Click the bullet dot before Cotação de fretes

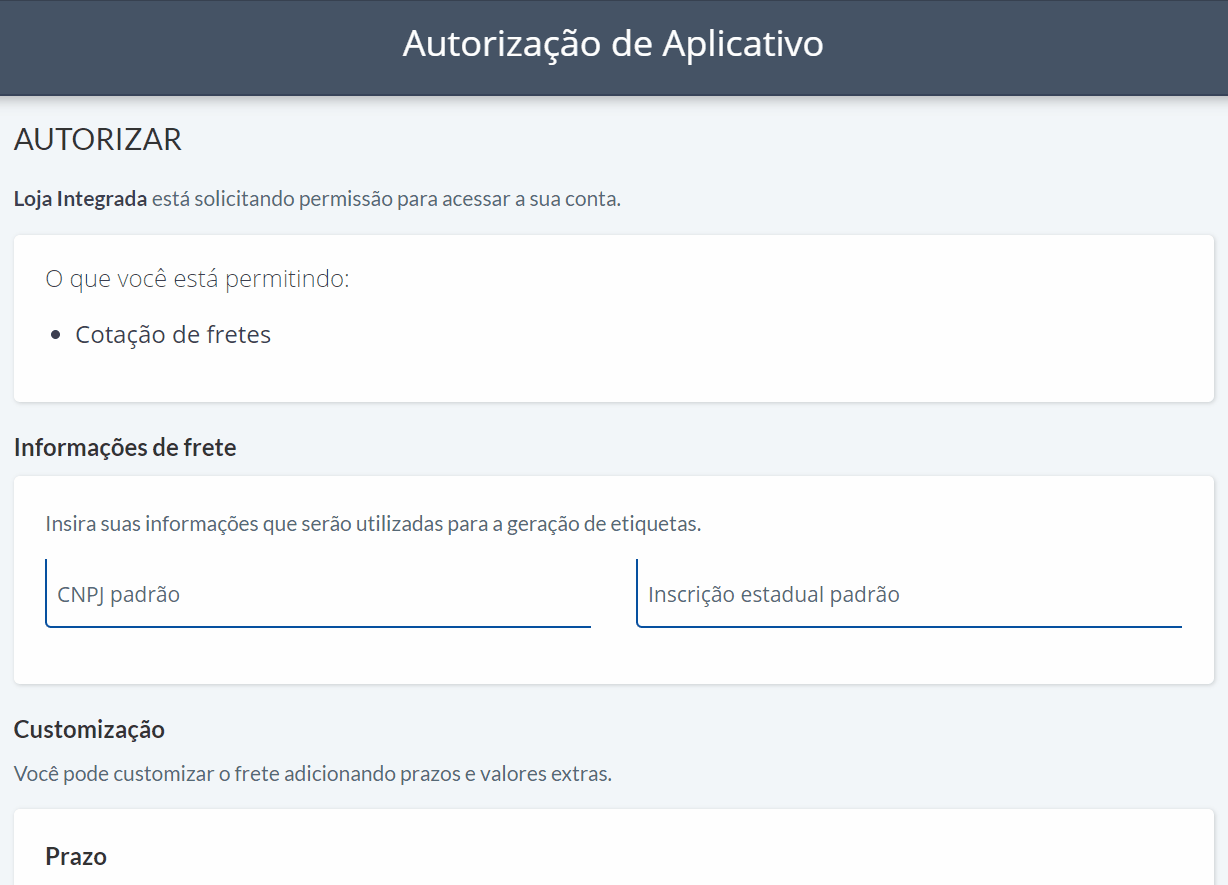pyautogui.click(x=56, y=336)
